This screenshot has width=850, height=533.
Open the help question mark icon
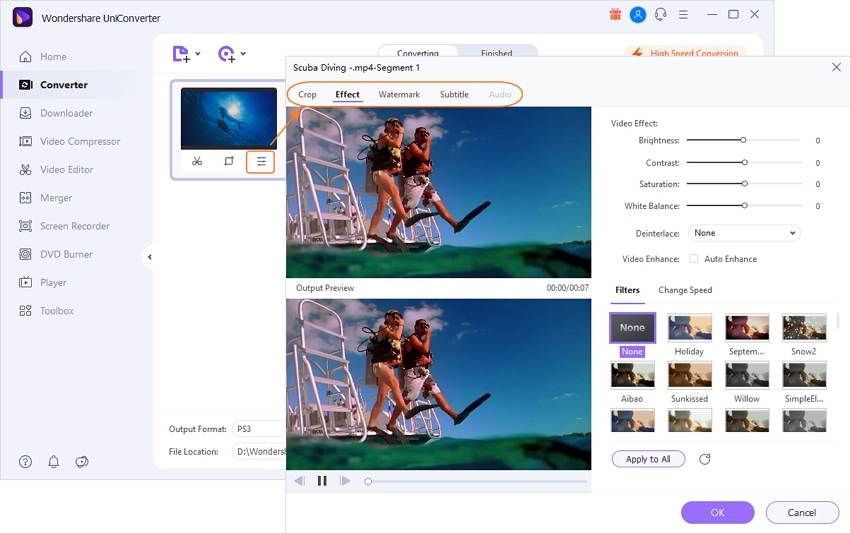click(x=25, y=461)
